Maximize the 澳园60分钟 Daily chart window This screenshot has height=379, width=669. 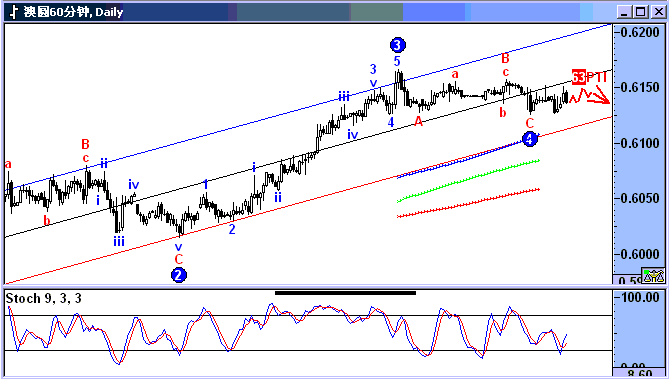click(641, 12)
